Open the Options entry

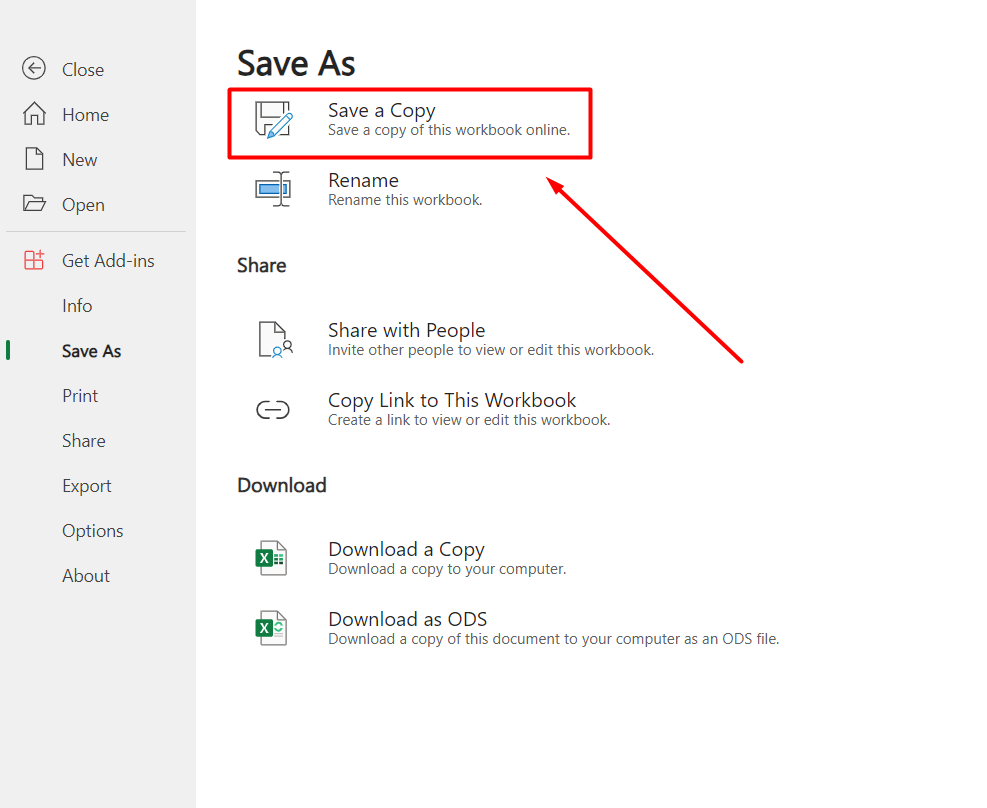[x=93, y=531]
